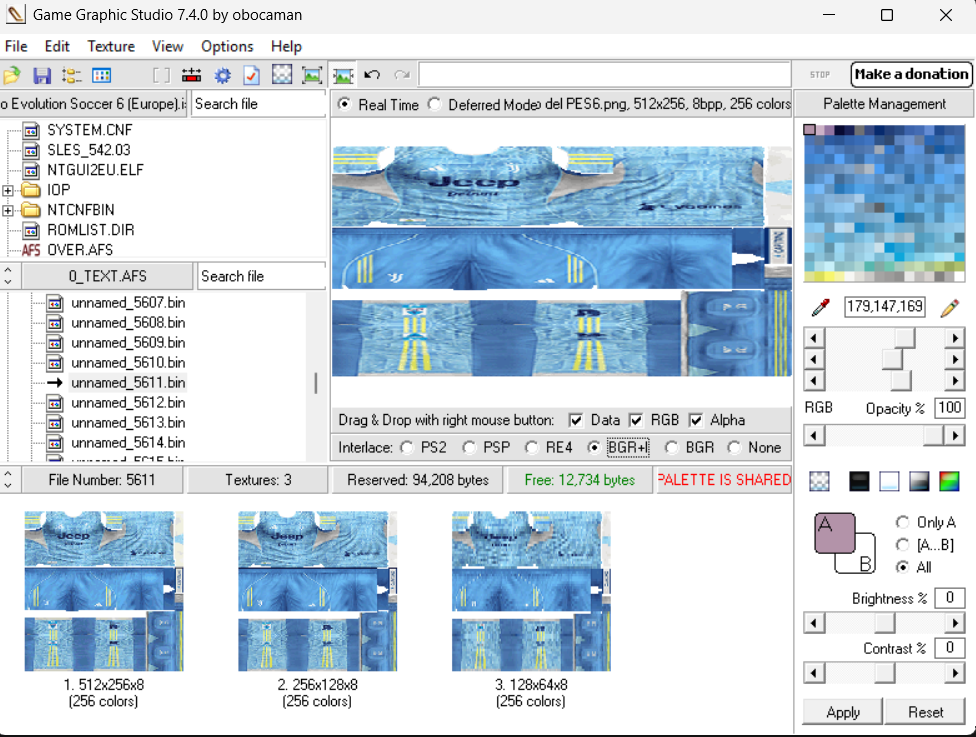Select unnamed_5612.bin in the file list
This screenshot has height=737, width=976.
128,403
